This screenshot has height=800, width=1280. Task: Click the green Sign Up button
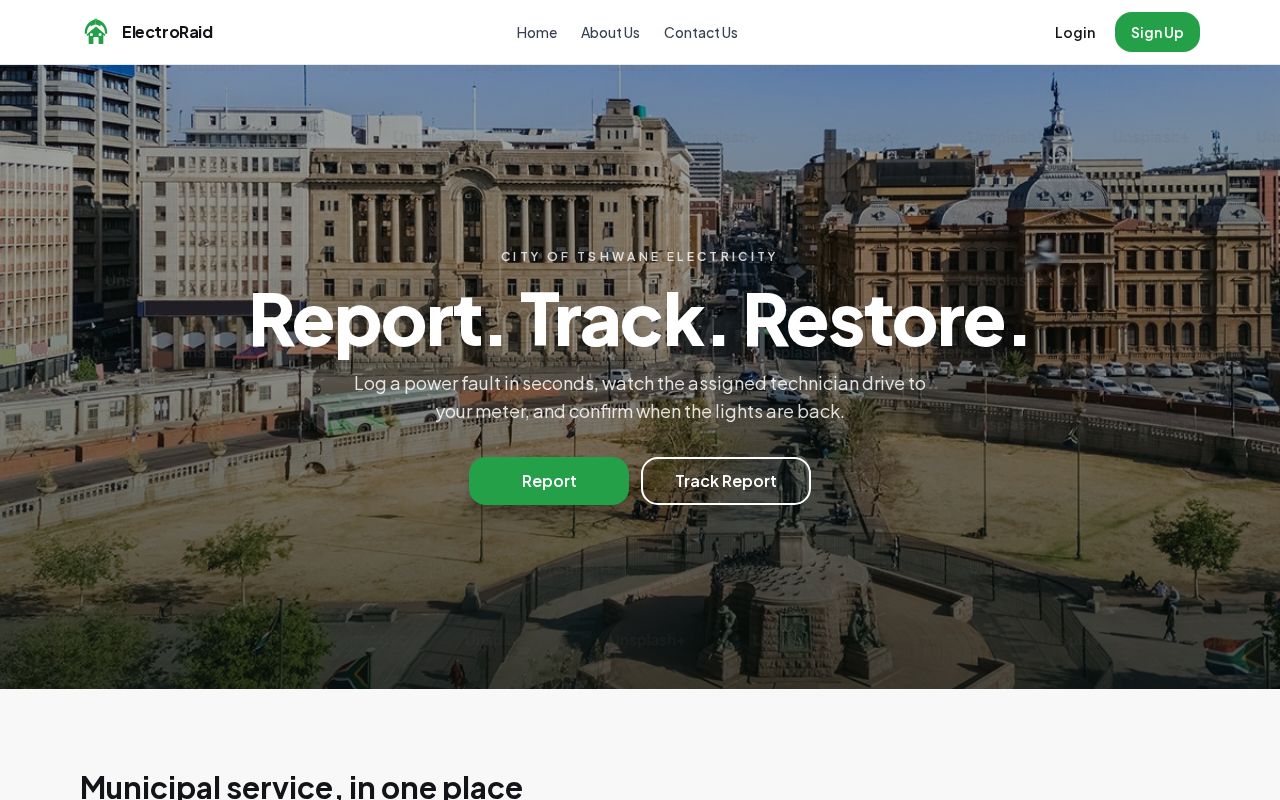tap(1157, 32)
